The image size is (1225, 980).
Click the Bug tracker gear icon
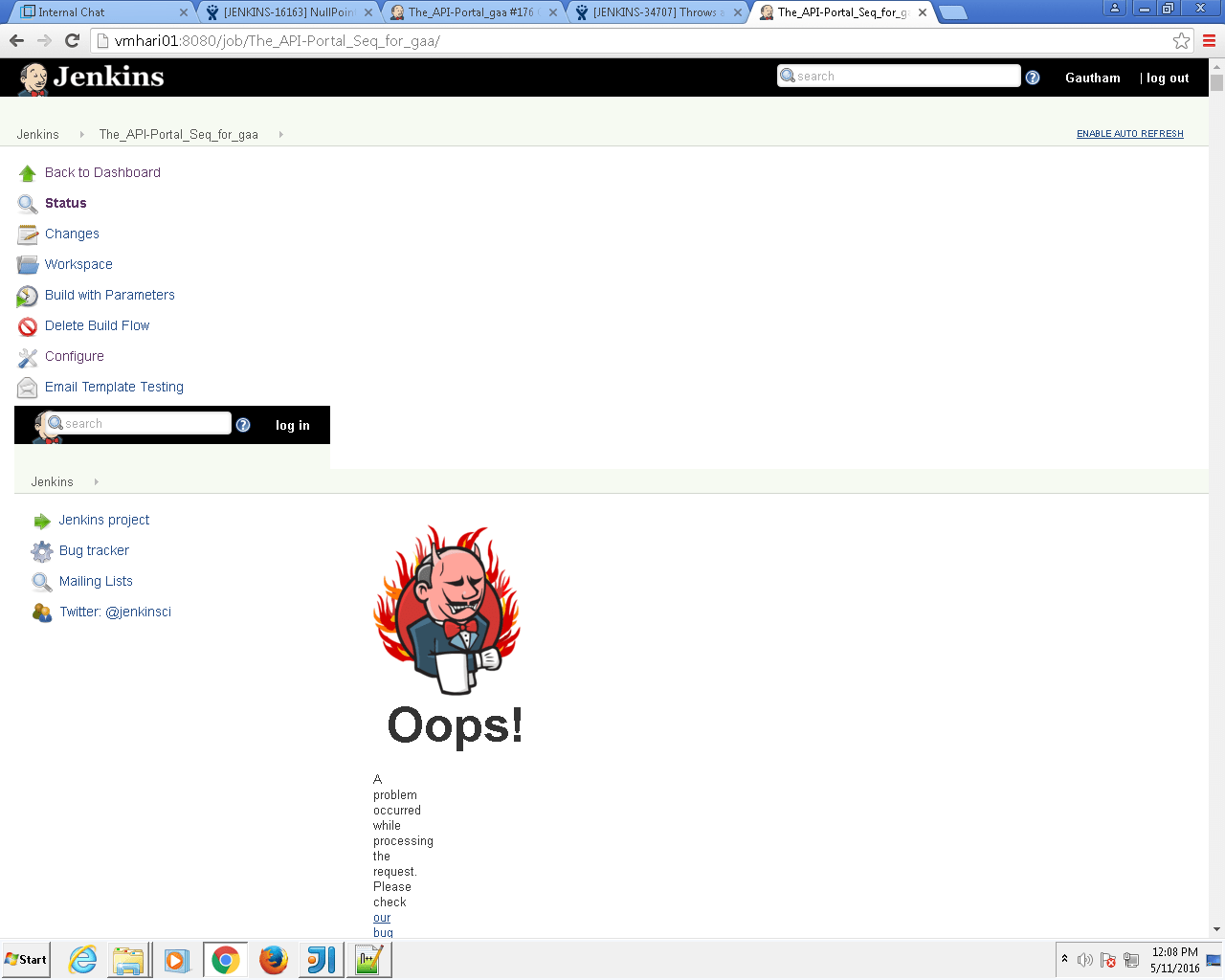(42, 550)
